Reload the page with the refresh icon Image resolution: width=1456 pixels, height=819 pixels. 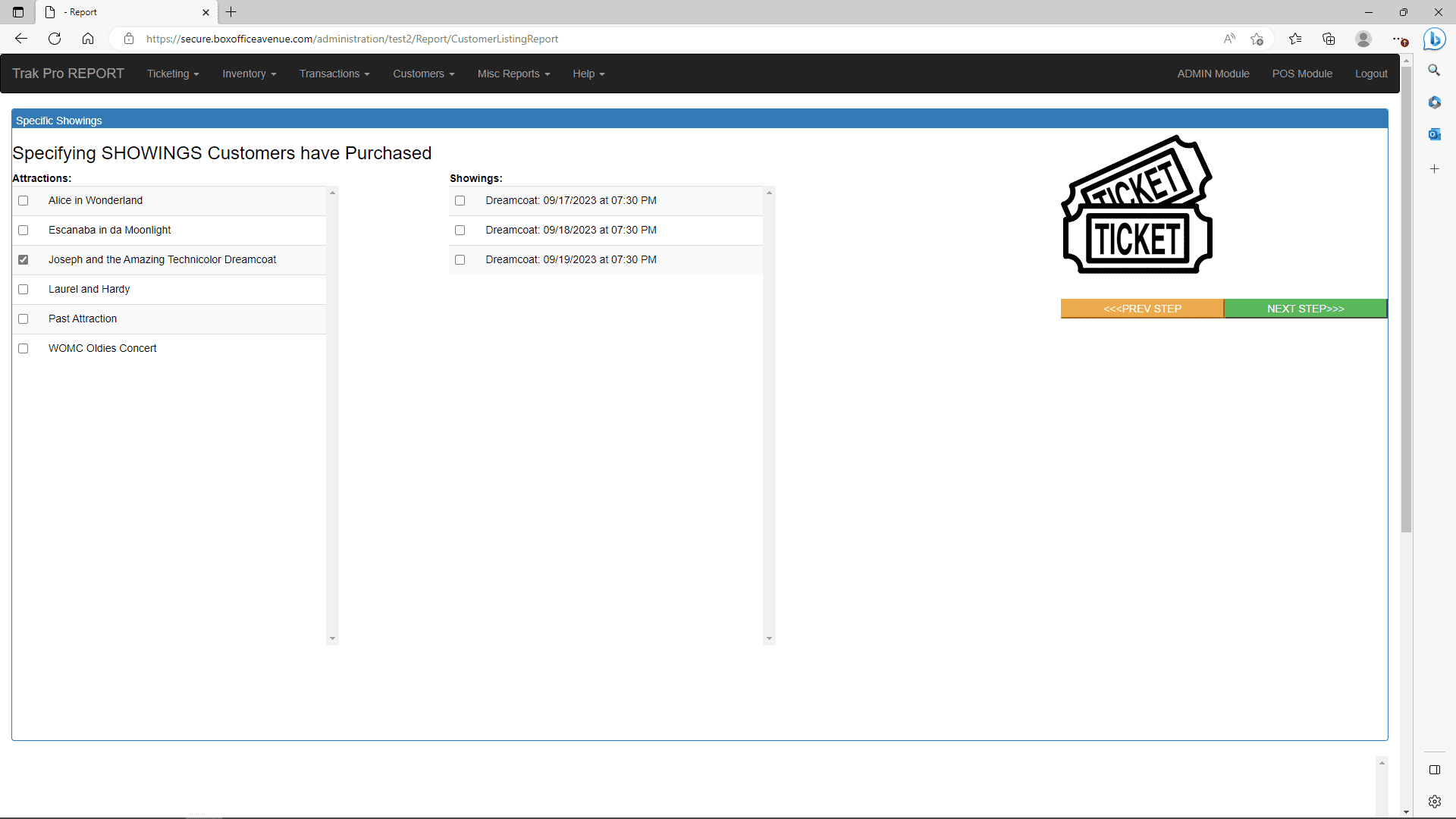point(55,39)
